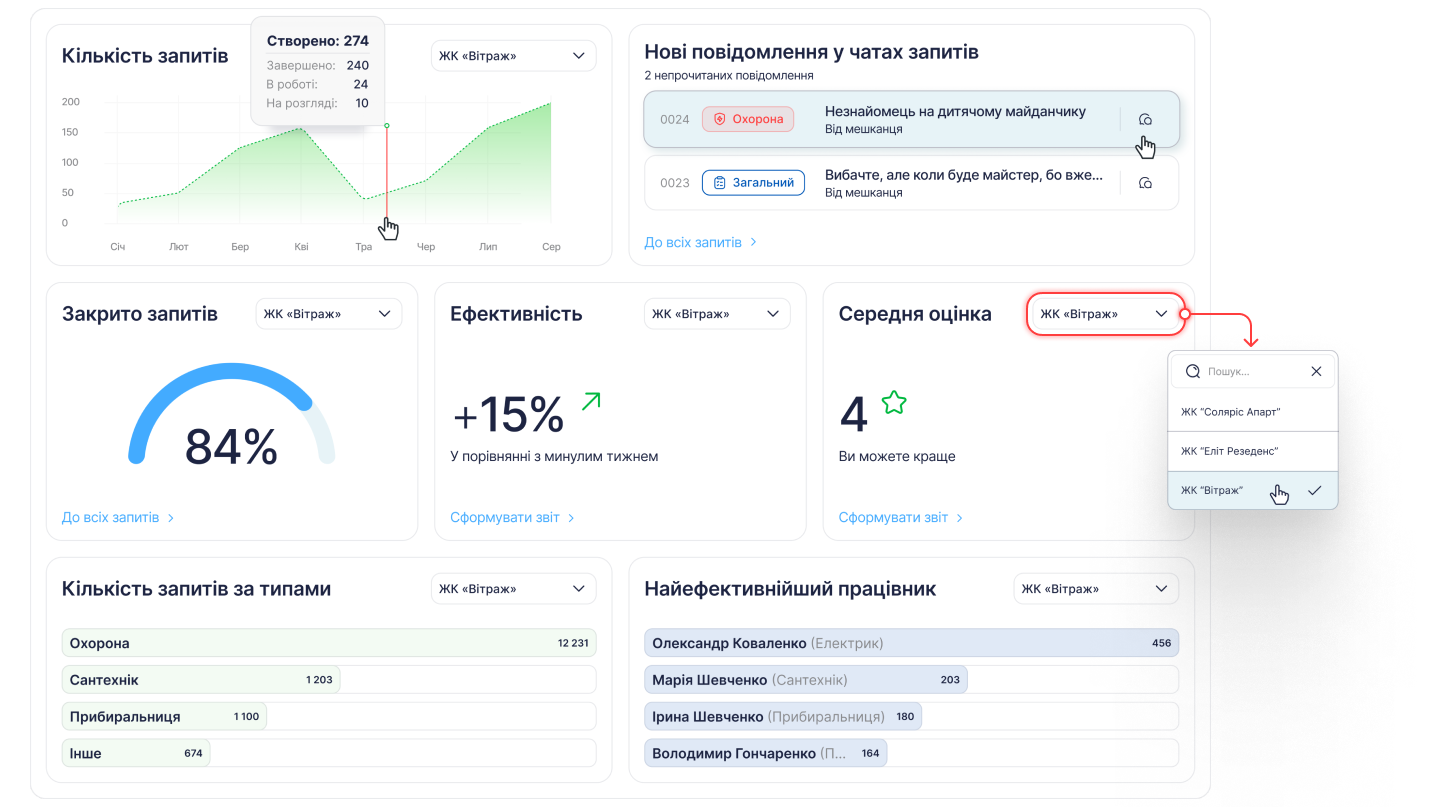Open ЖК dropdown in Ефективність card

point(717,314)
